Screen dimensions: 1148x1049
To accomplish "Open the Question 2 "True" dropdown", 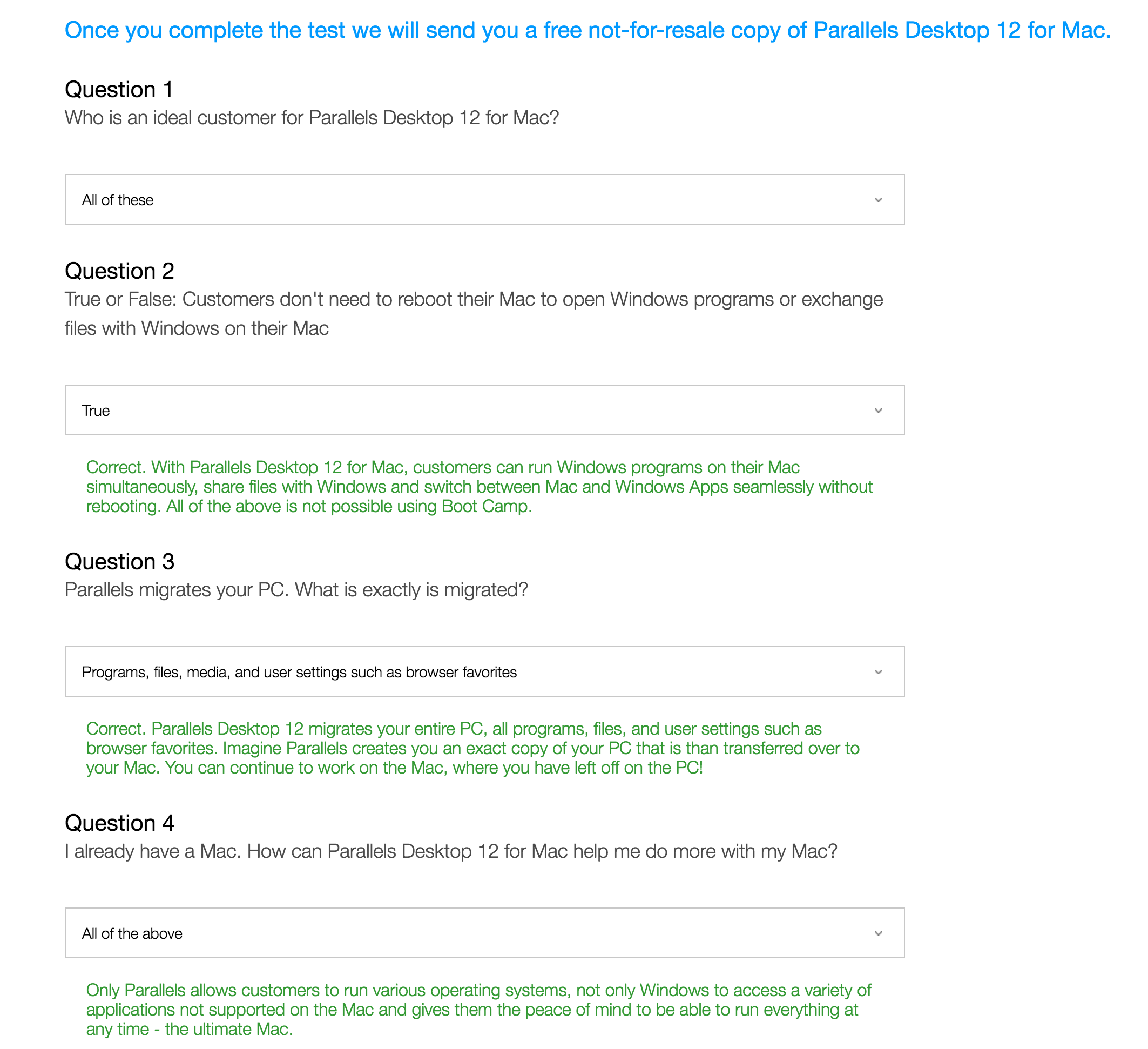I will (x=484, y=410).
